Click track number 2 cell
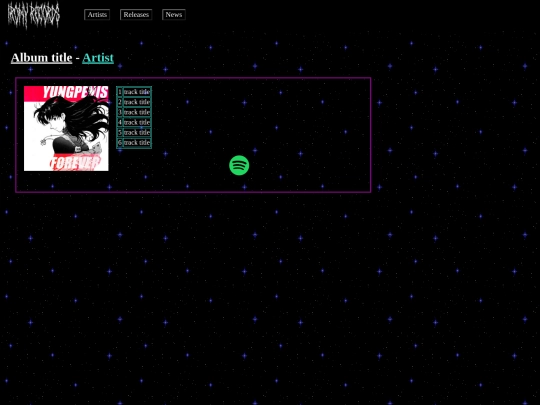Screen dimensions: 540x405 pos(120,102)
